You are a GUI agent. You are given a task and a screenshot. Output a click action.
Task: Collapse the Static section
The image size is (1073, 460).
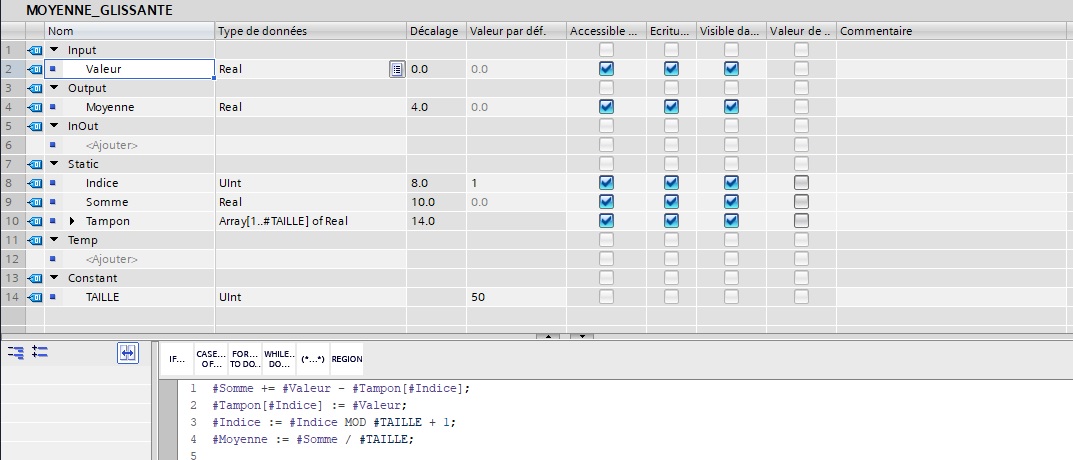[54, 164]
